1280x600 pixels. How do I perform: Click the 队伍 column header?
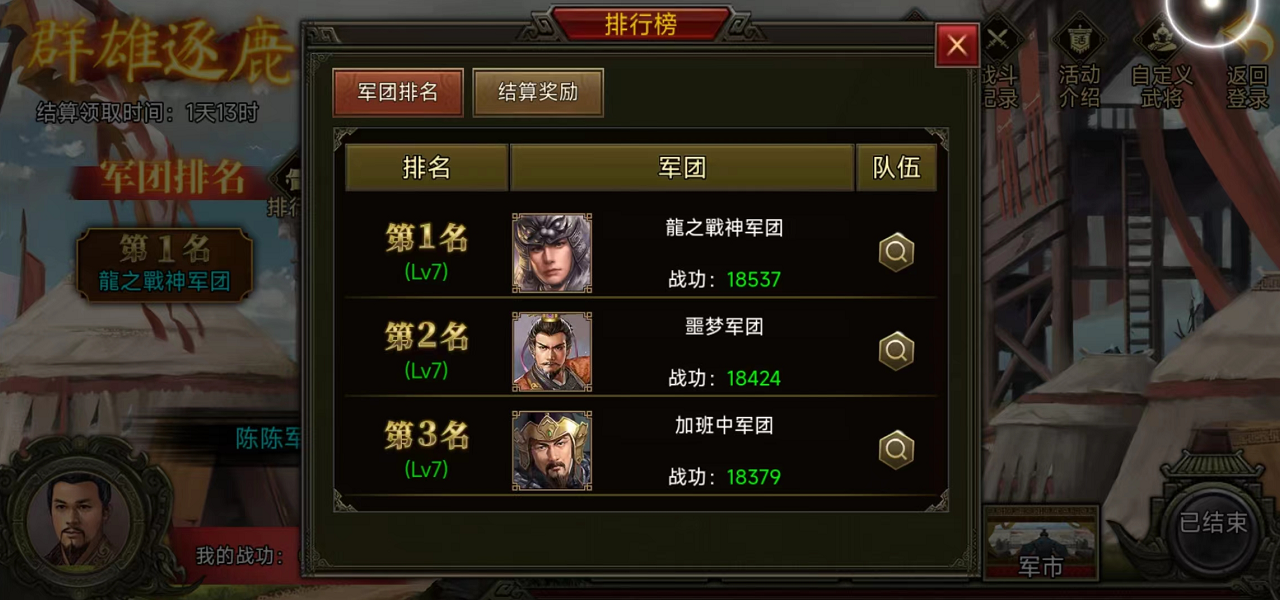point(897,168)
